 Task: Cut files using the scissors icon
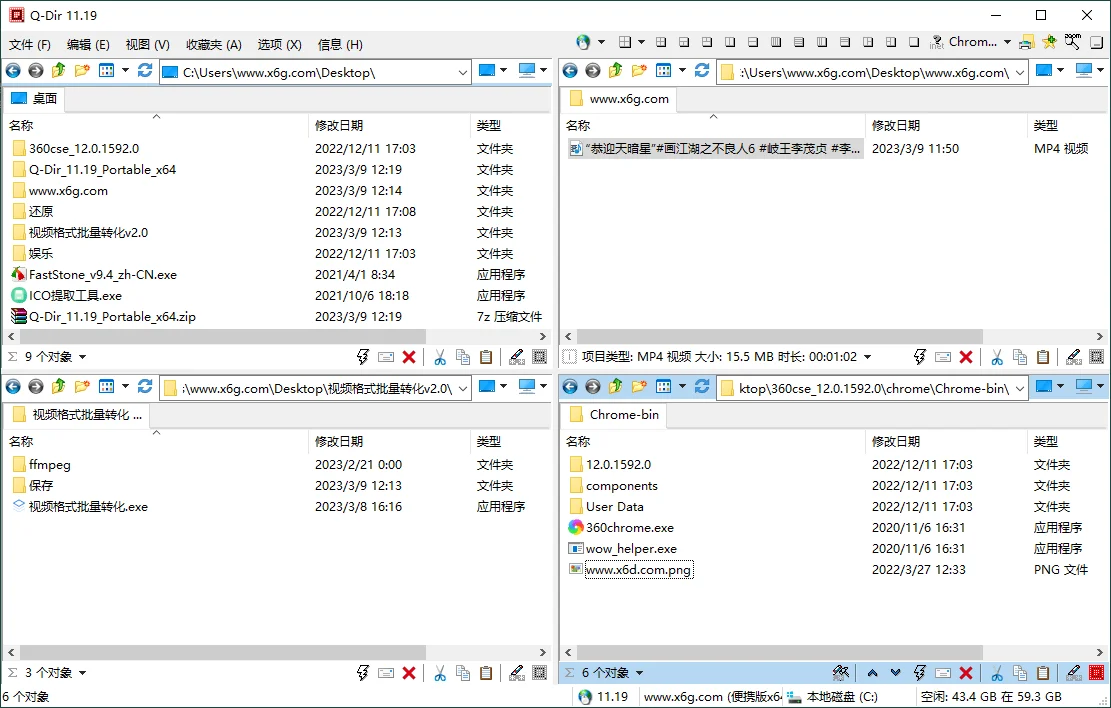(x=440, y=356)
